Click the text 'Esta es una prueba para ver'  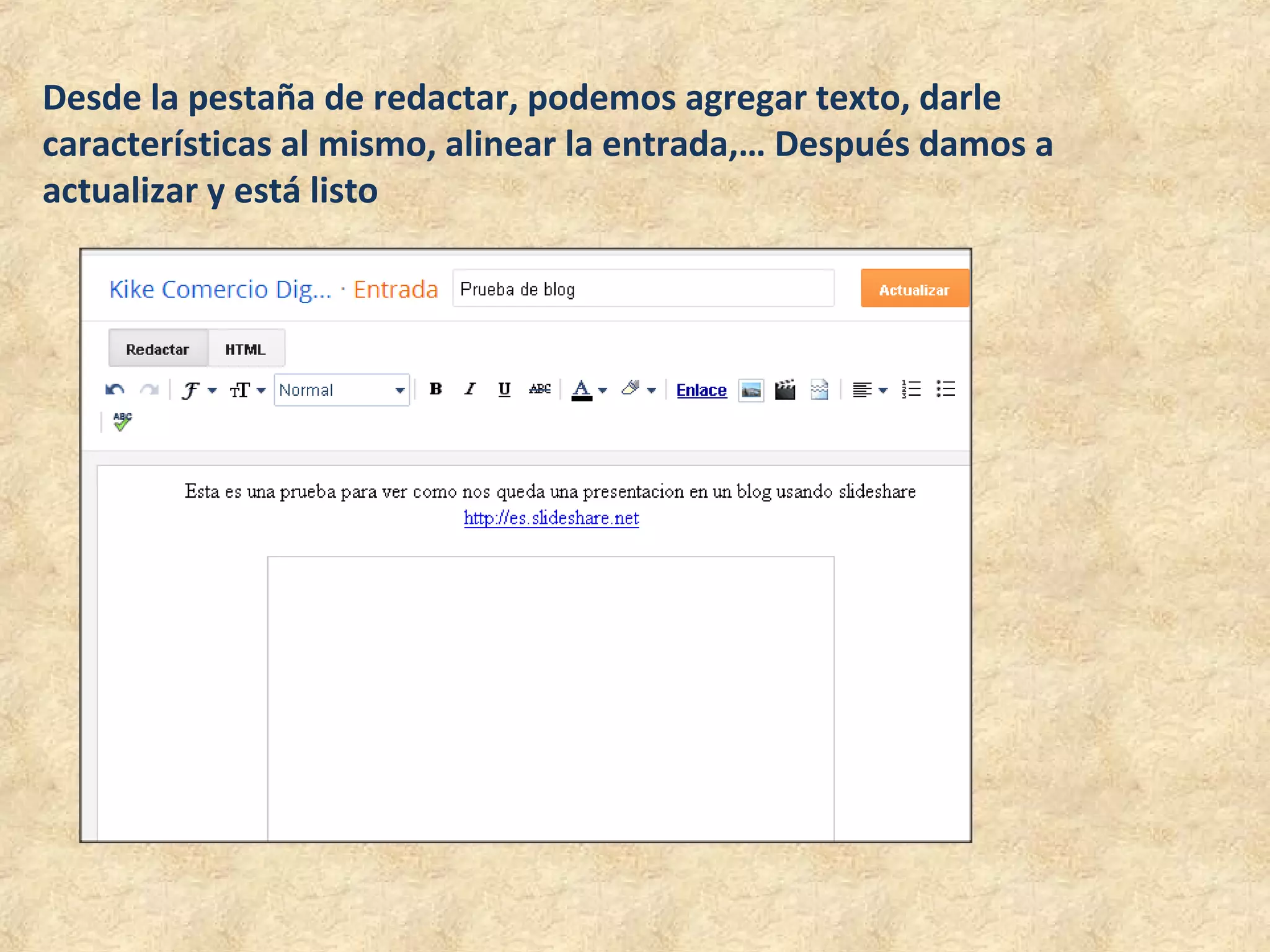pyautogui.click(x=296, y=491)
